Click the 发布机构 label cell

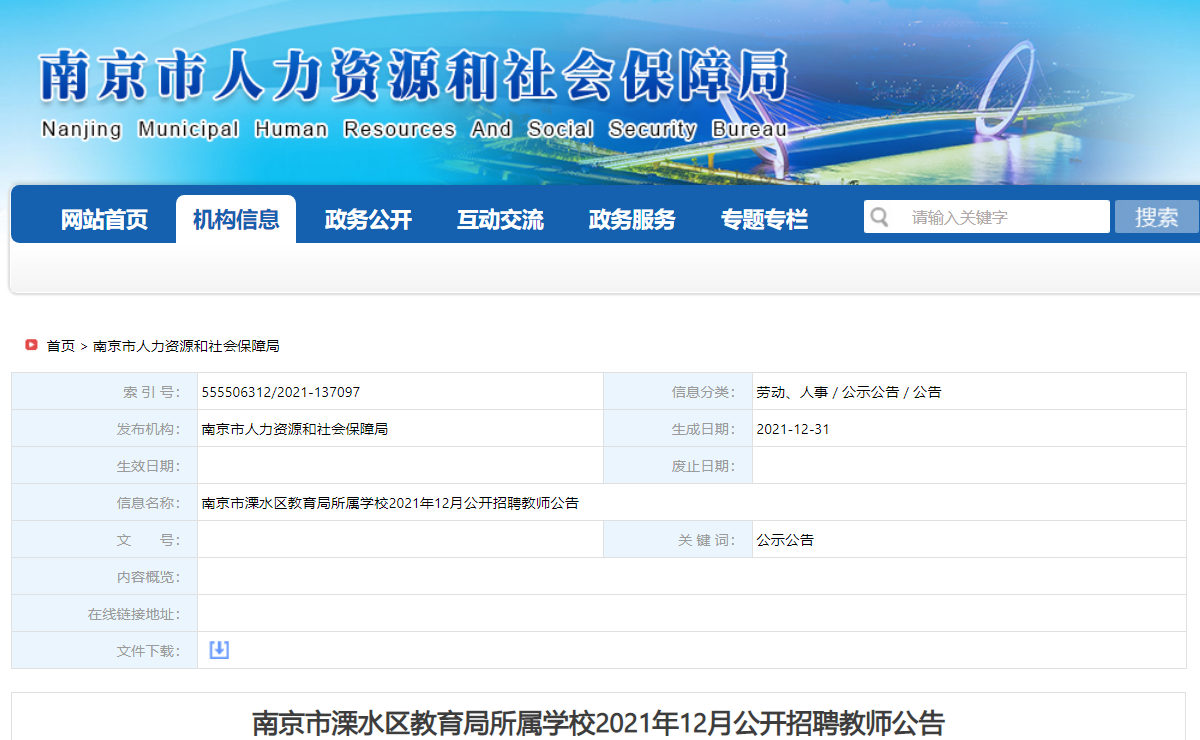pos(105,429)
